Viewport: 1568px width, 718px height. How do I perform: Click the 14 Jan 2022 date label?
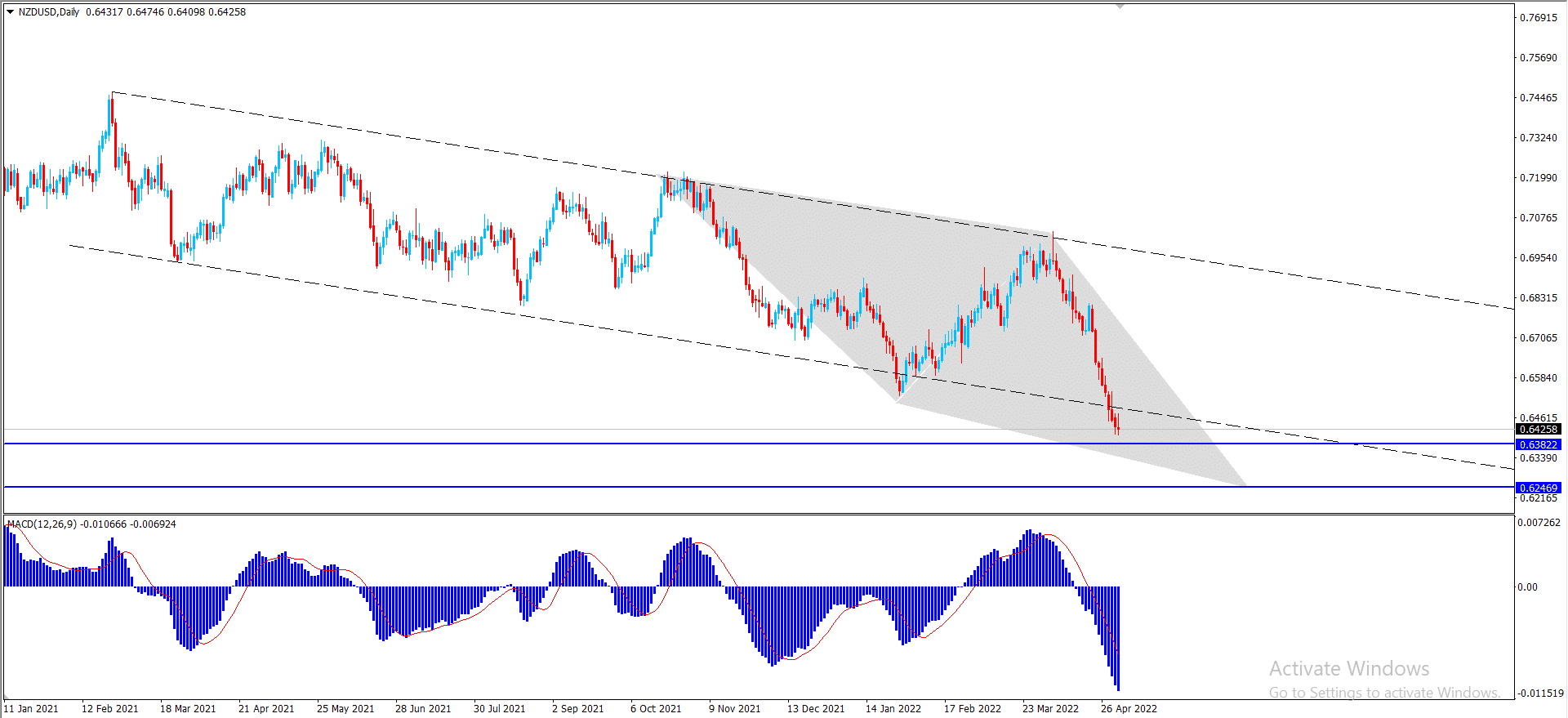pyautogui.click(x=893, y=708)
